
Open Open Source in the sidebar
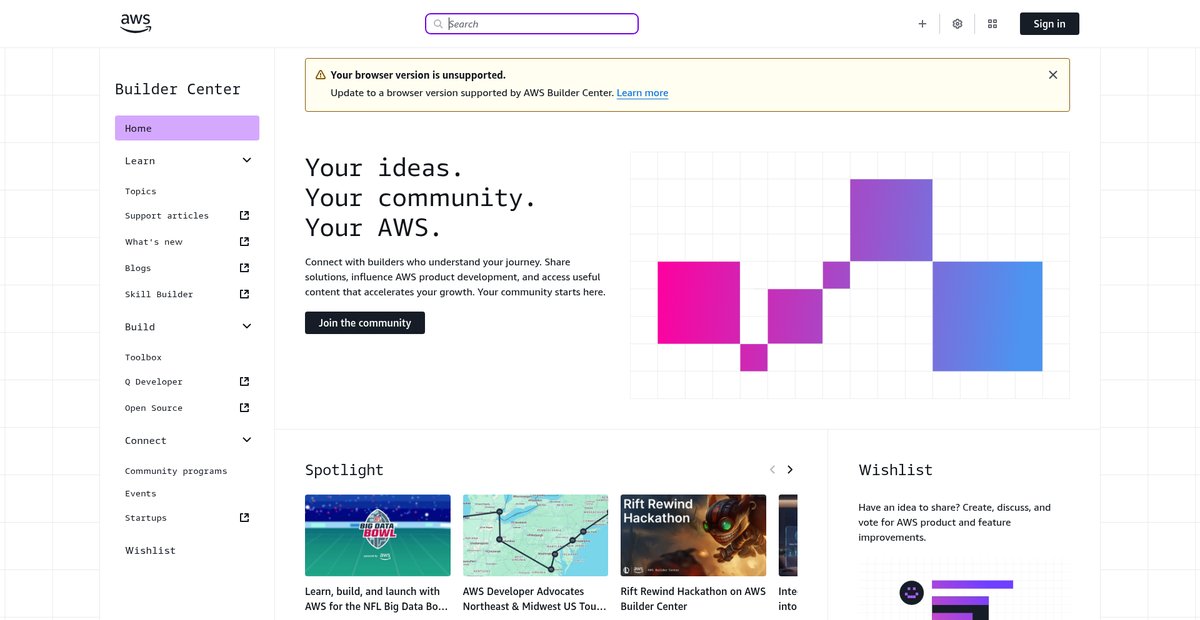click(x=154, y=408)
